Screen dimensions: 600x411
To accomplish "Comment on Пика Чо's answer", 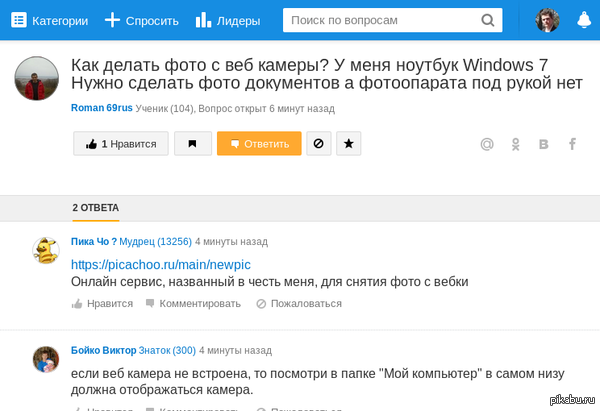I will [193, 303].
